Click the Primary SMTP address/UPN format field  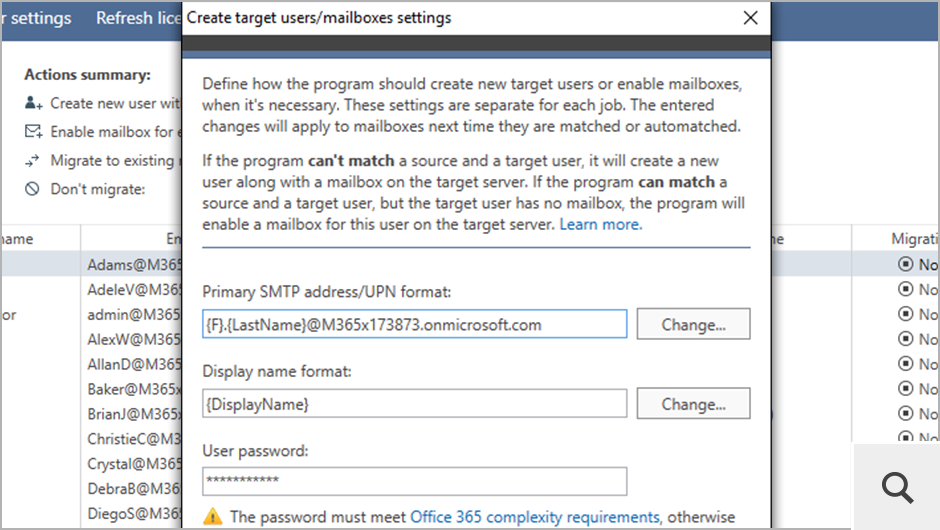click(x=414, y=324)
